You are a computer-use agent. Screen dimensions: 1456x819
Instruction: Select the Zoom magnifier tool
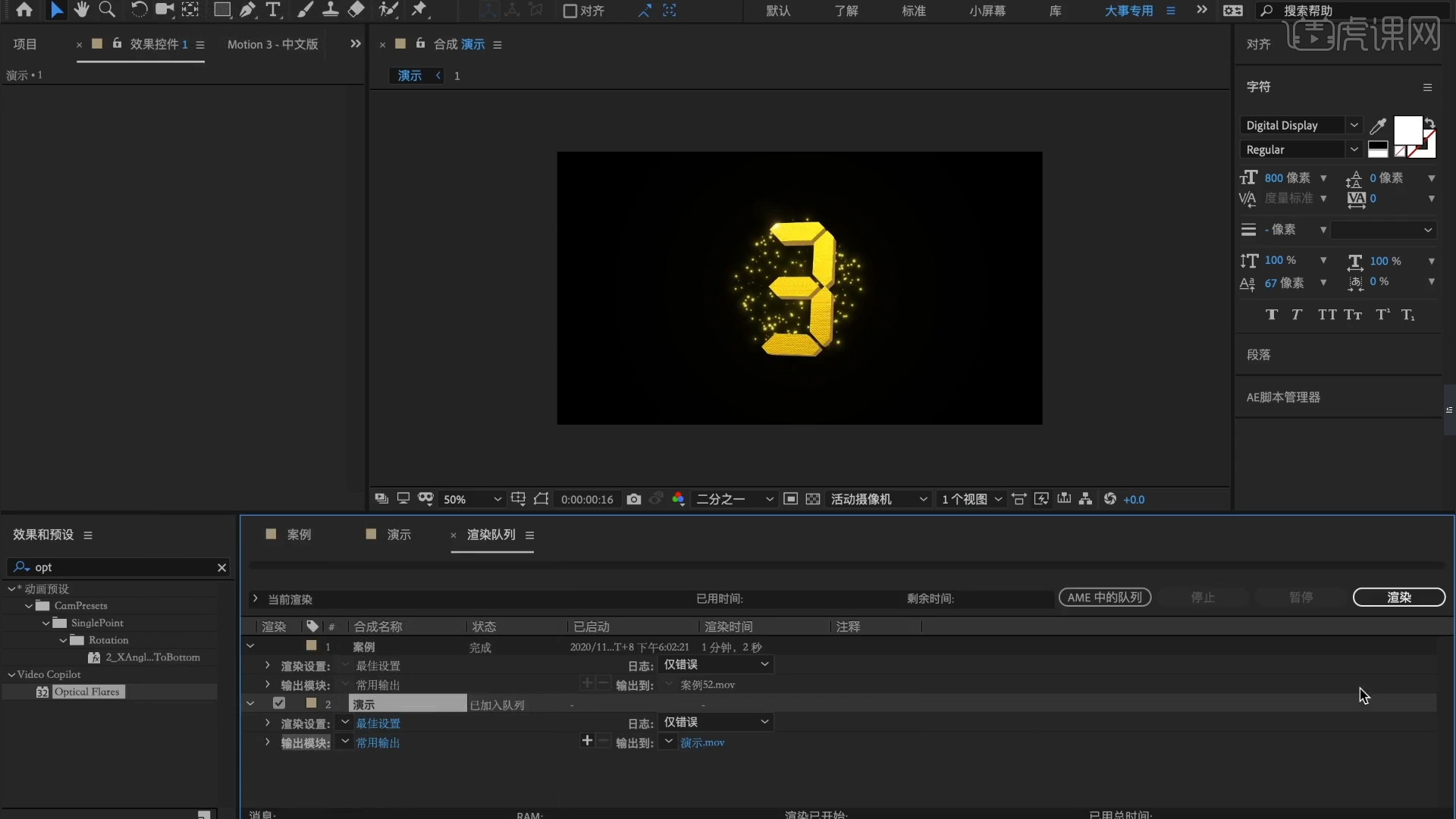click(x=107, y=10)
